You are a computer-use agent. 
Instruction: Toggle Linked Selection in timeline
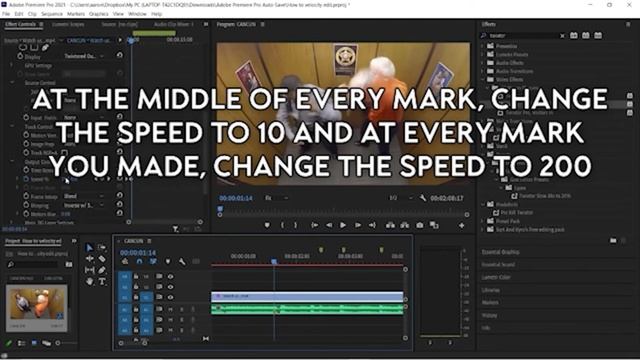[153, 262]
